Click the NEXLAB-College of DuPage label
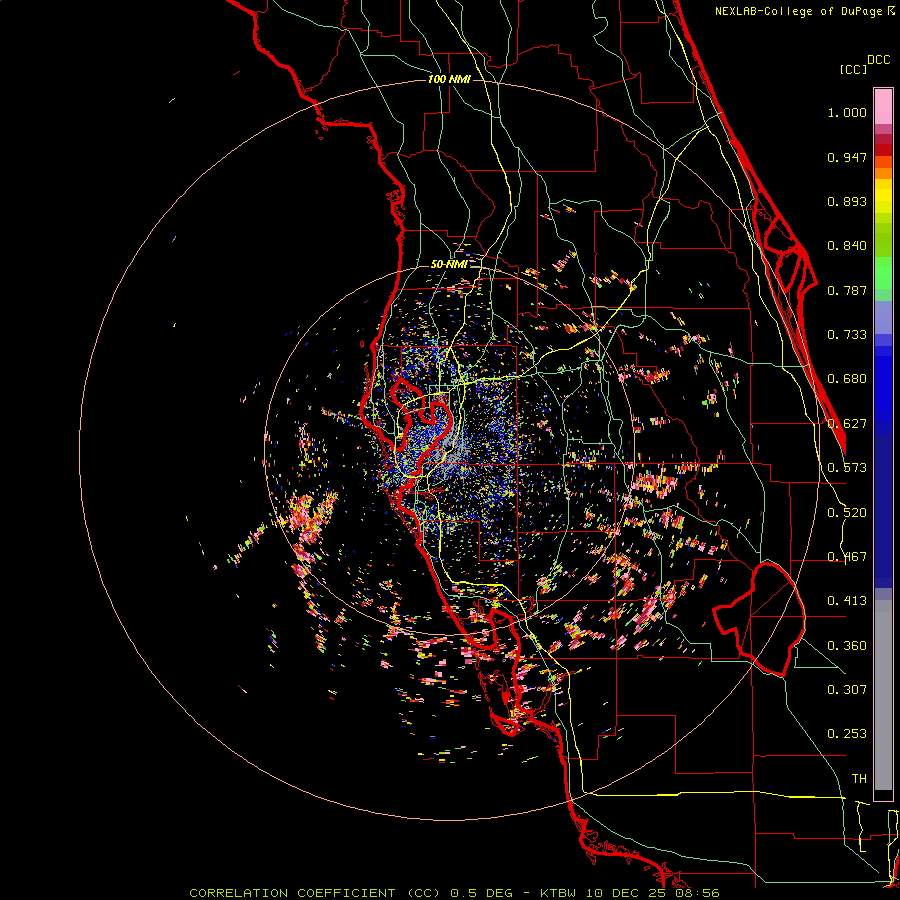The image size is (900, 900). 799,11
